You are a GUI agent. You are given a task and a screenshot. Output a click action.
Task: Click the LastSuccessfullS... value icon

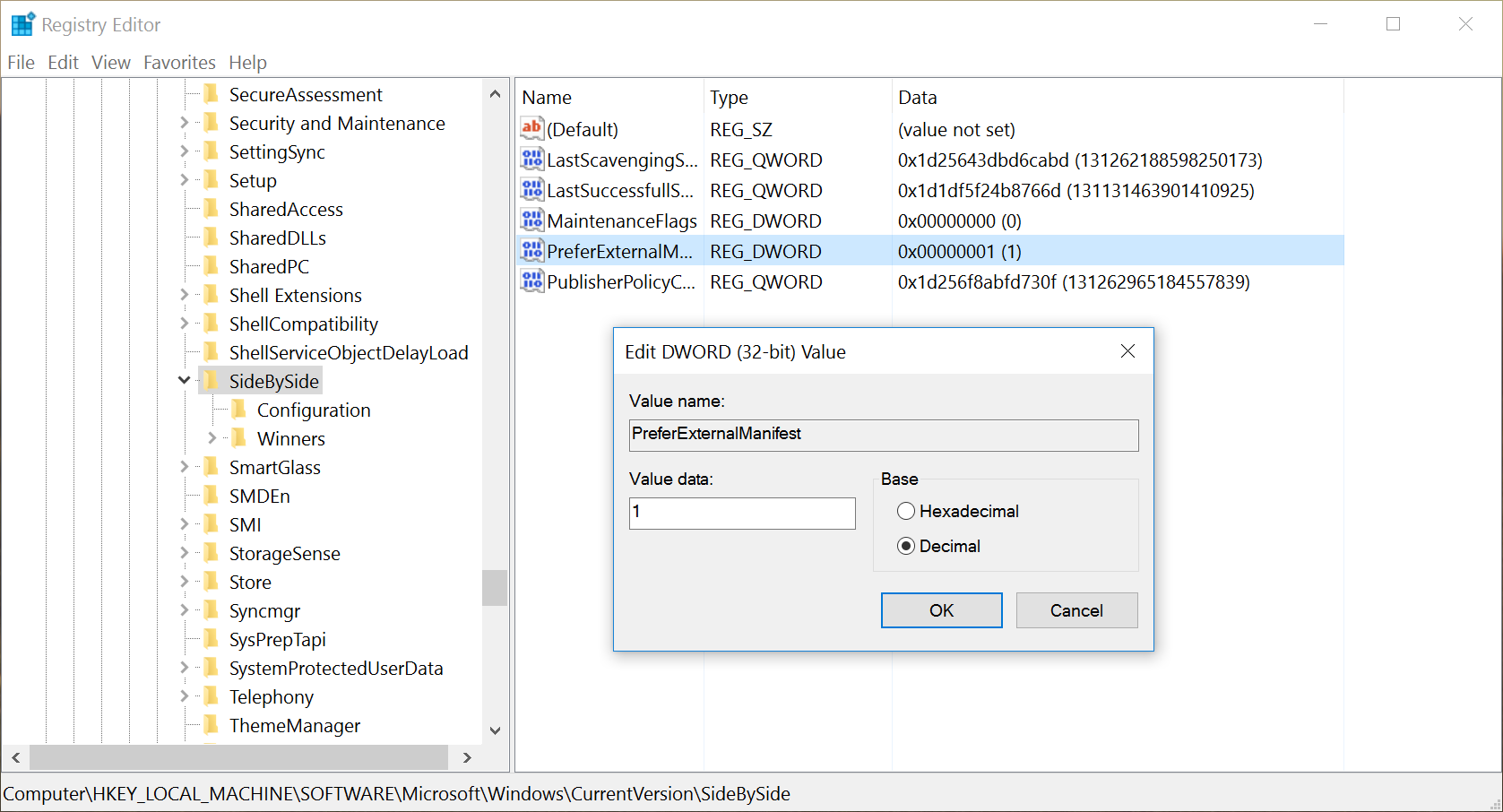pos(532,189)
